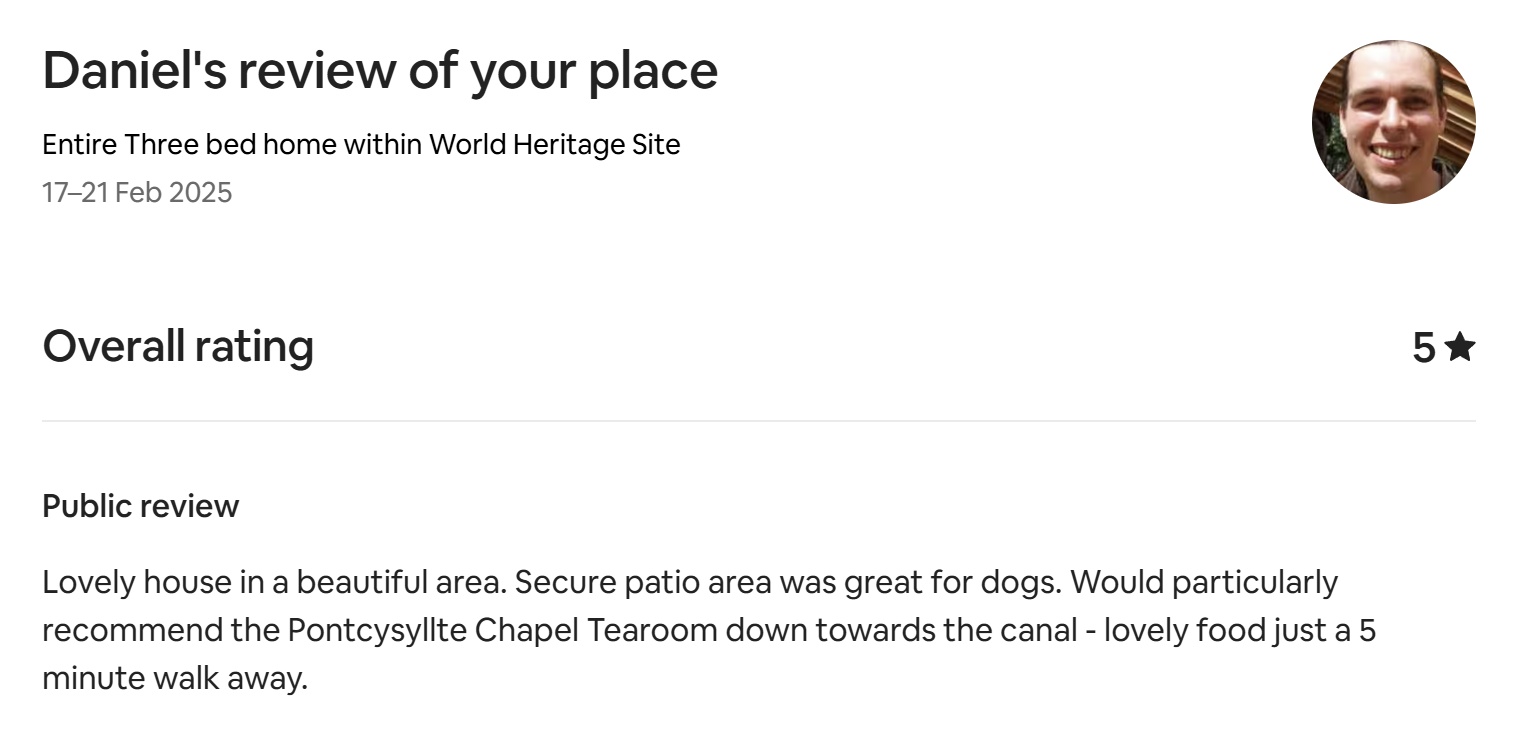The height and width of the screenshot is (730, 1521).
Task: Click the words "minute walk away" in review
Action: [174, 679]
